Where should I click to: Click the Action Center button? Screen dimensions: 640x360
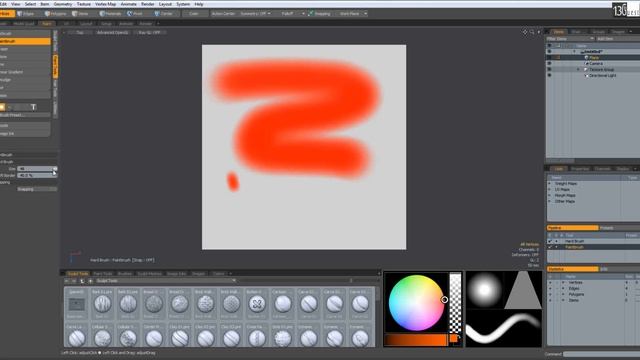[x=223, y=13]
